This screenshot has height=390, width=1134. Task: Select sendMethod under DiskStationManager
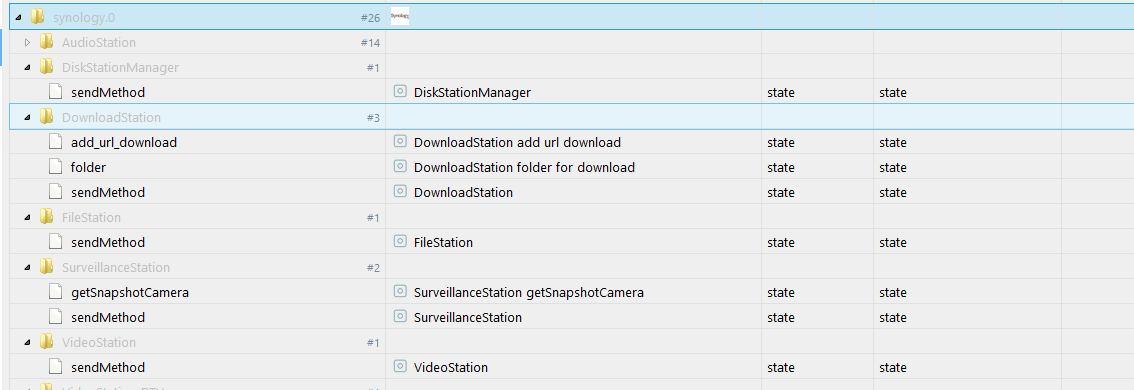click(108, 93)
